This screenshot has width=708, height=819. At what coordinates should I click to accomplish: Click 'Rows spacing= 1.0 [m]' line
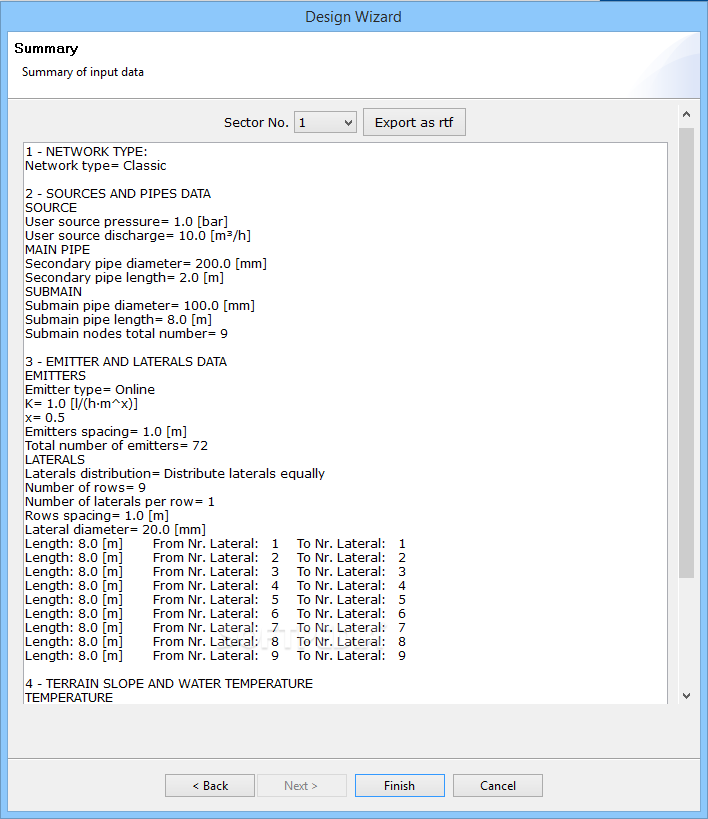[97, 516]
